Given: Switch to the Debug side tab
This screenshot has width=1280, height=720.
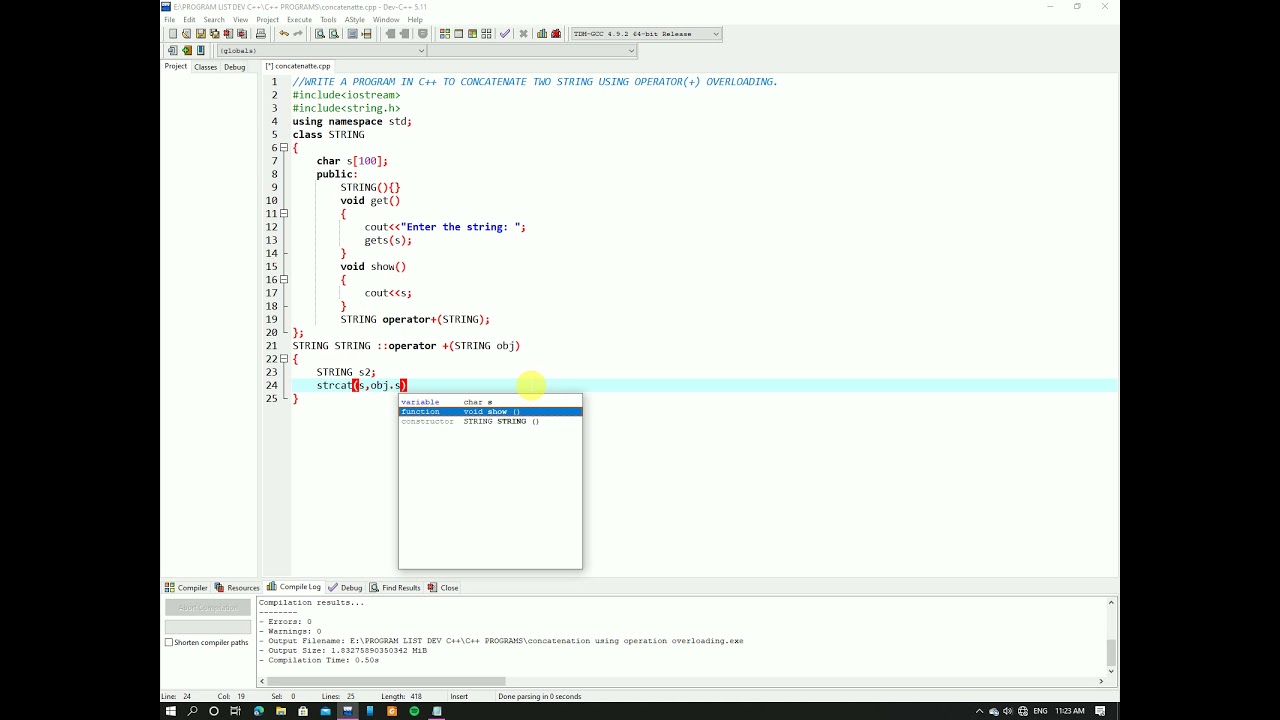Looking at the screenshot, I should click(x=234, y=67).
